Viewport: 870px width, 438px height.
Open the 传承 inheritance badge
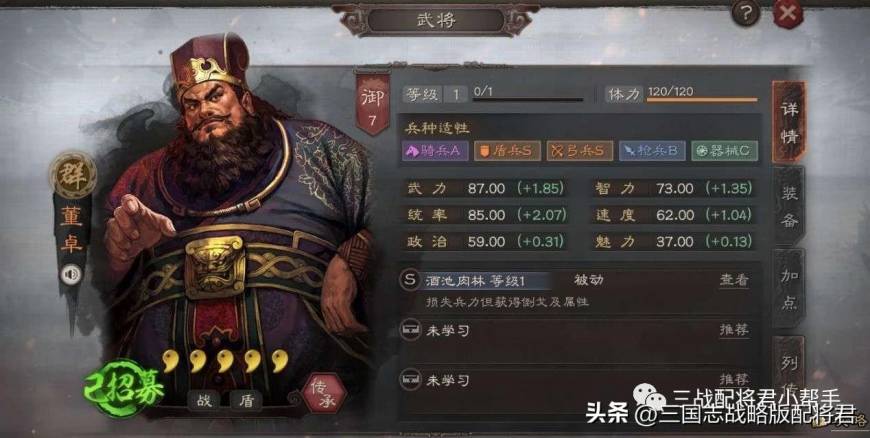pyautogui.click(x=323, y=393)
